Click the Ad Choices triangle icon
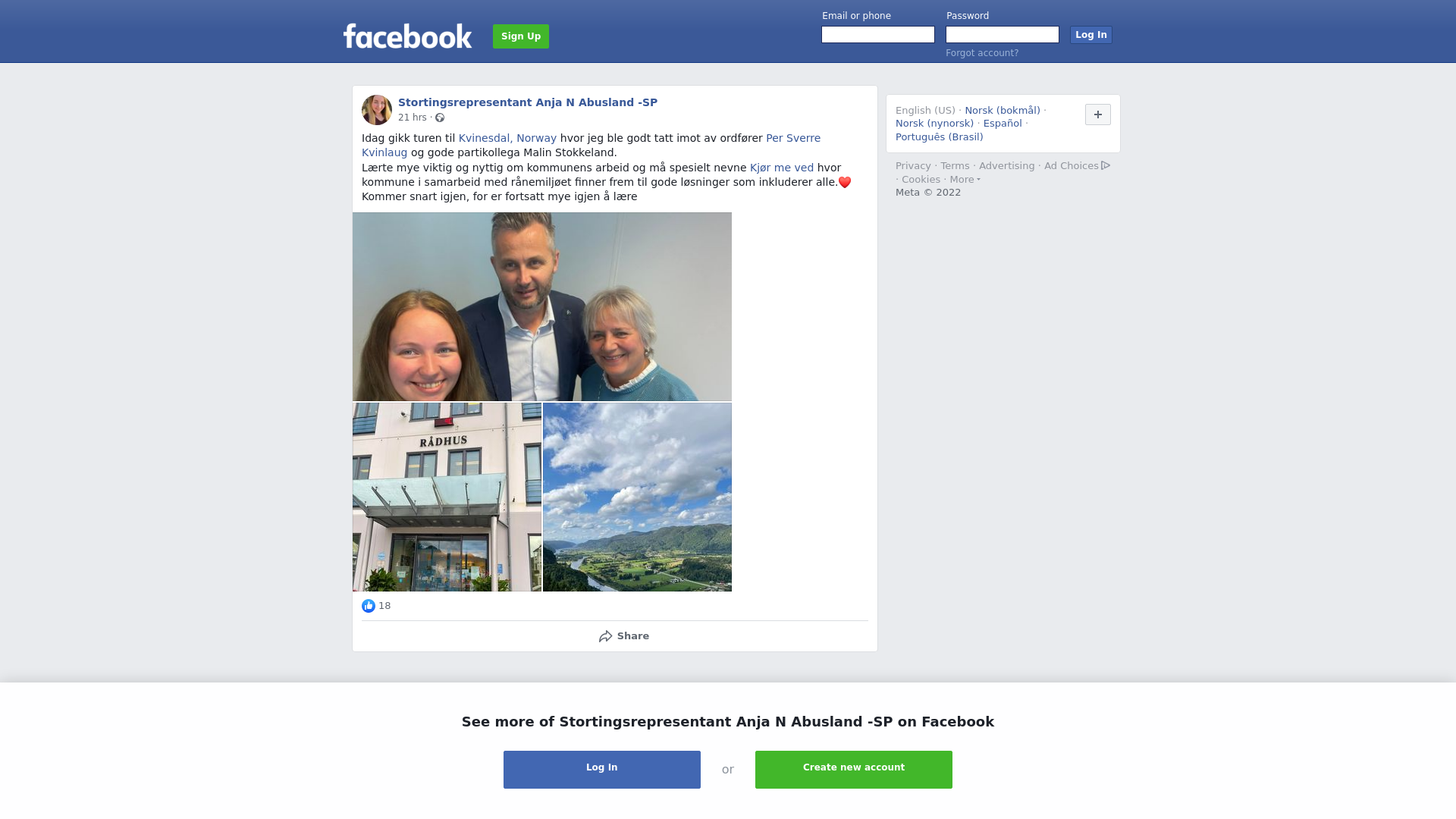1456x819 pixels. coord(1106,165)
